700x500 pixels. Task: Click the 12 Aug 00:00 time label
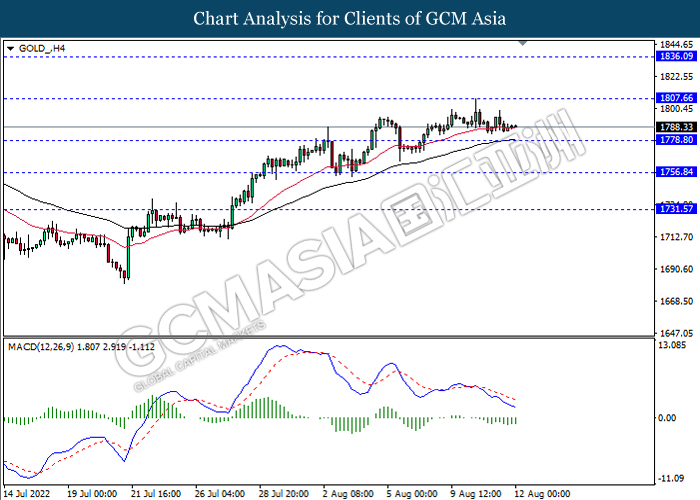click(x=542, y=494)
